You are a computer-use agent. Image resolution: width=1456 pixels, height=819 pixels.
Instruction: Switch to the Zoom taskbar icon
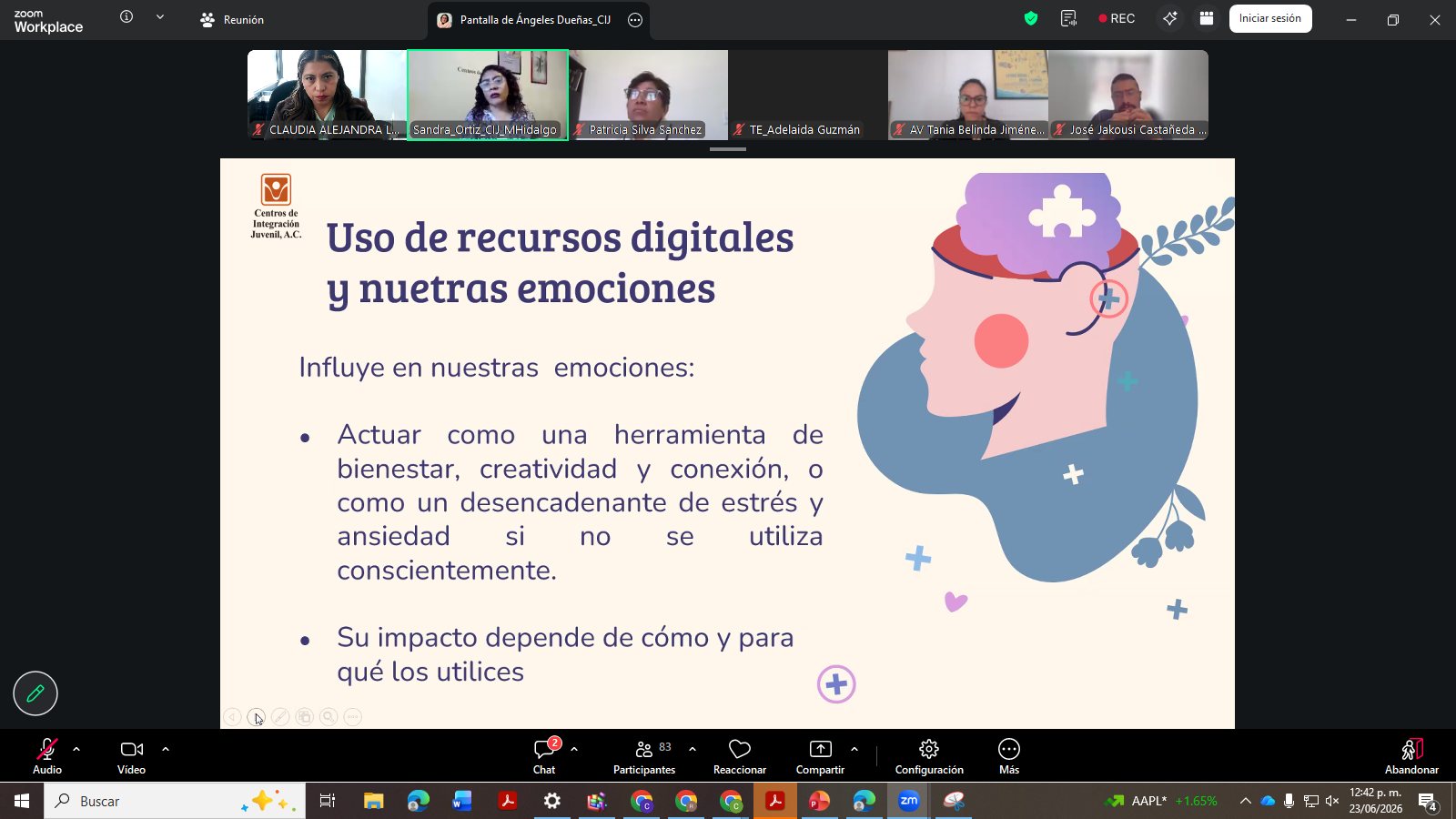(908, 801)
